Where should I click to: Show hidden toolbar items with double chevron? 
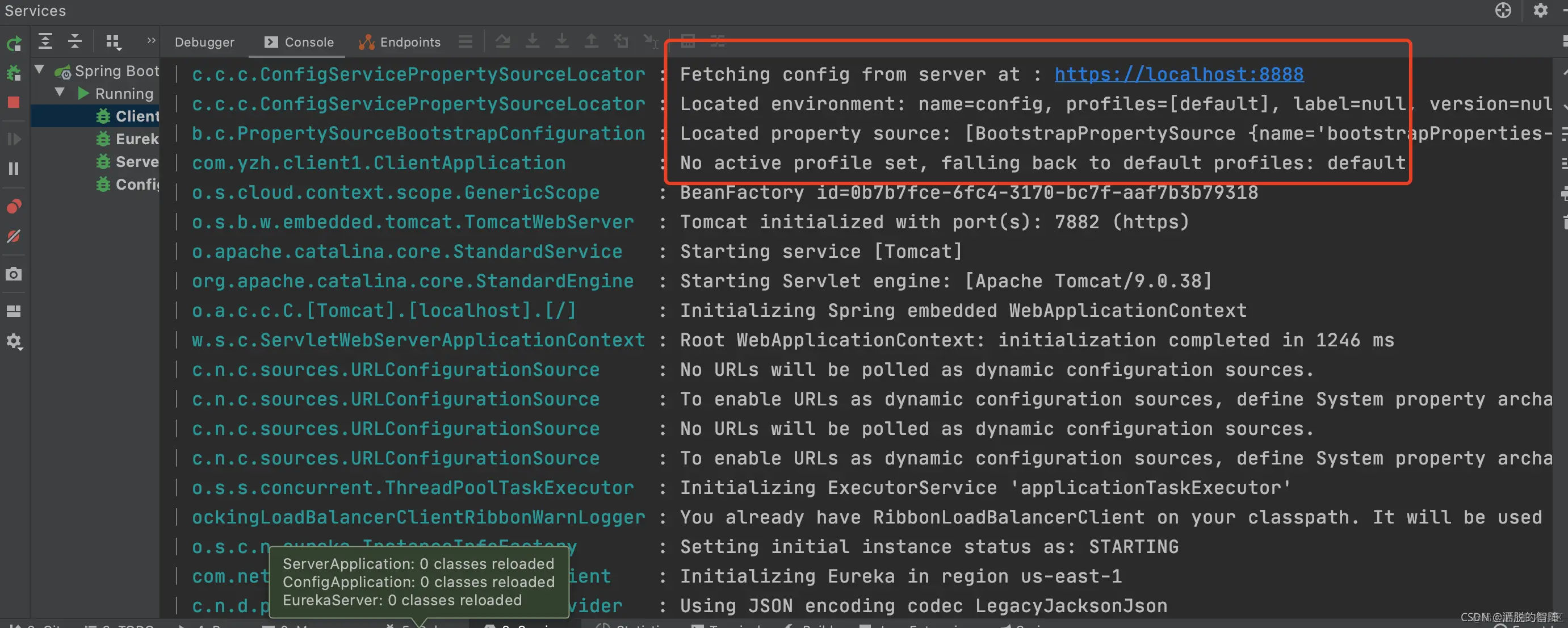click(x=151, y=40)
